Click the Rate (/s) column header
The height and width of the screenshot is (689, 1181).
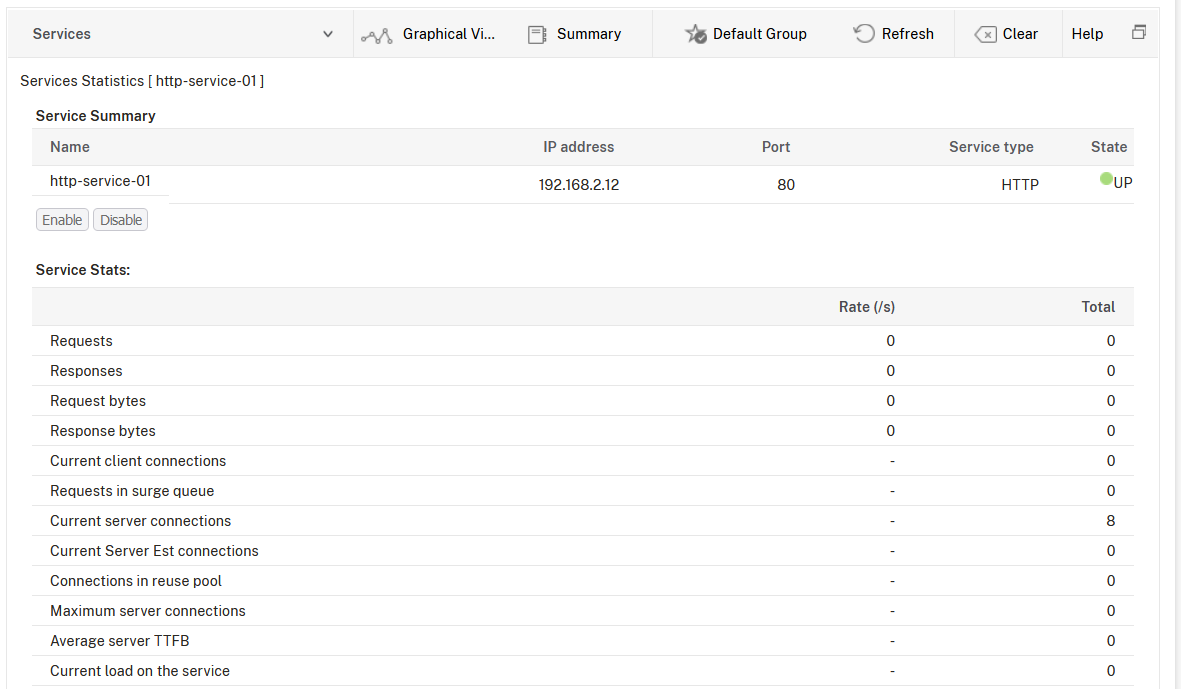(x=866, y=307)
